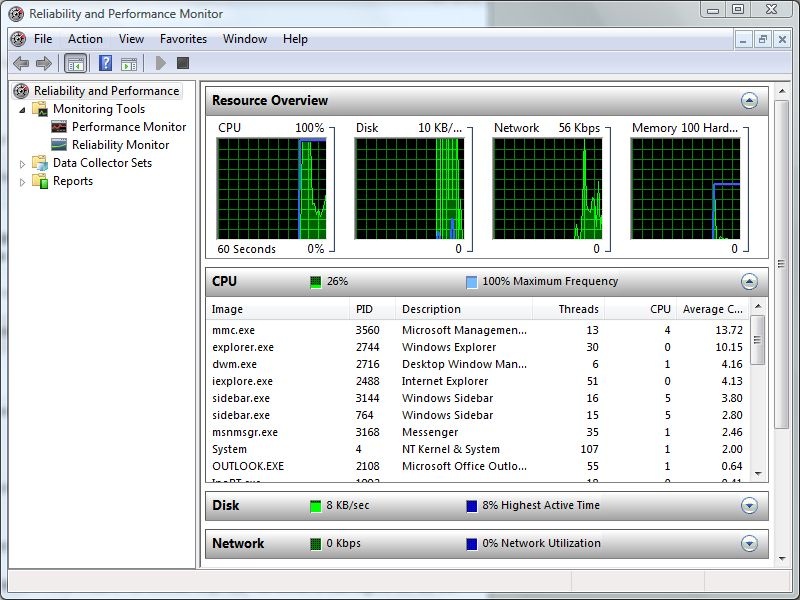This screenshot has width=800, height=600.
Task: Select sidebar.exe row with PID 764
Action: tap(478, 415)
